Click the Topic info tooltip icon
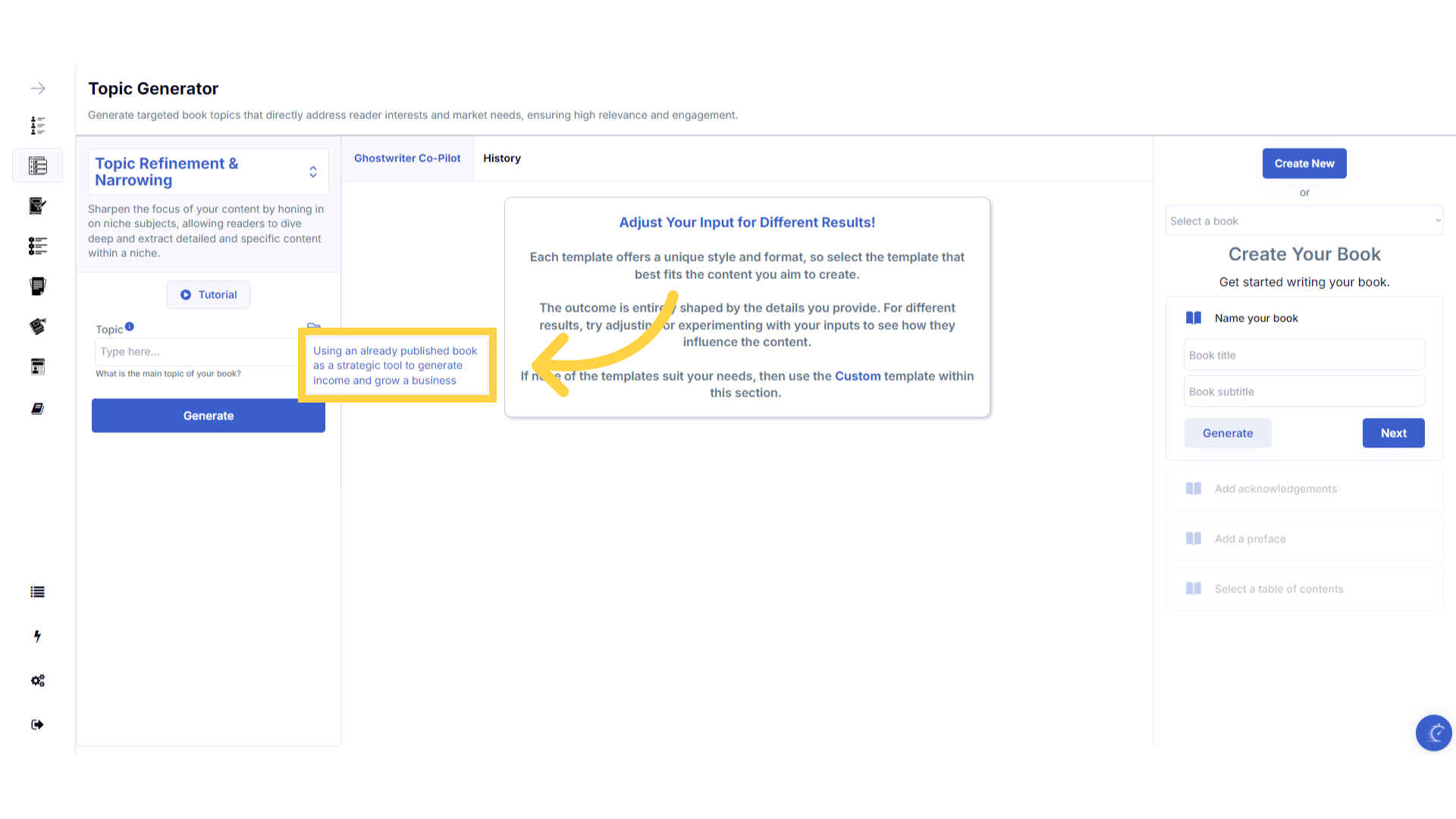Screen dimensions: 1456x819 pos(130,327)
